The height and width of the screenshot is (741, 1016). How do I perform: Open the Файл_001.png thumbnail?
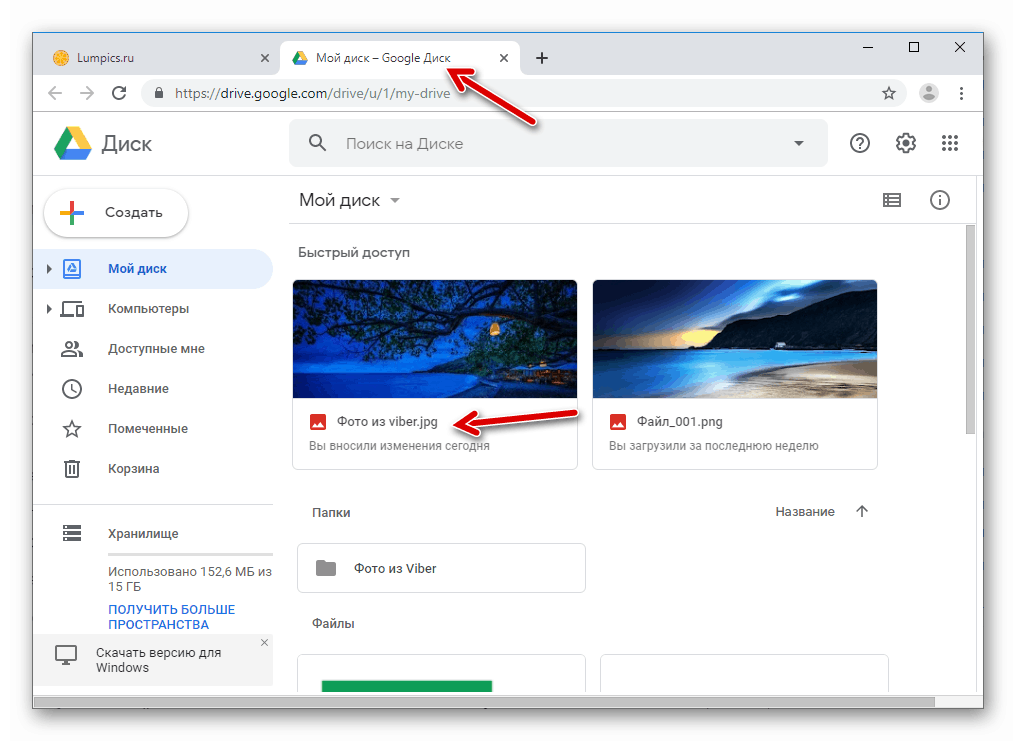[x=735, y=339]
